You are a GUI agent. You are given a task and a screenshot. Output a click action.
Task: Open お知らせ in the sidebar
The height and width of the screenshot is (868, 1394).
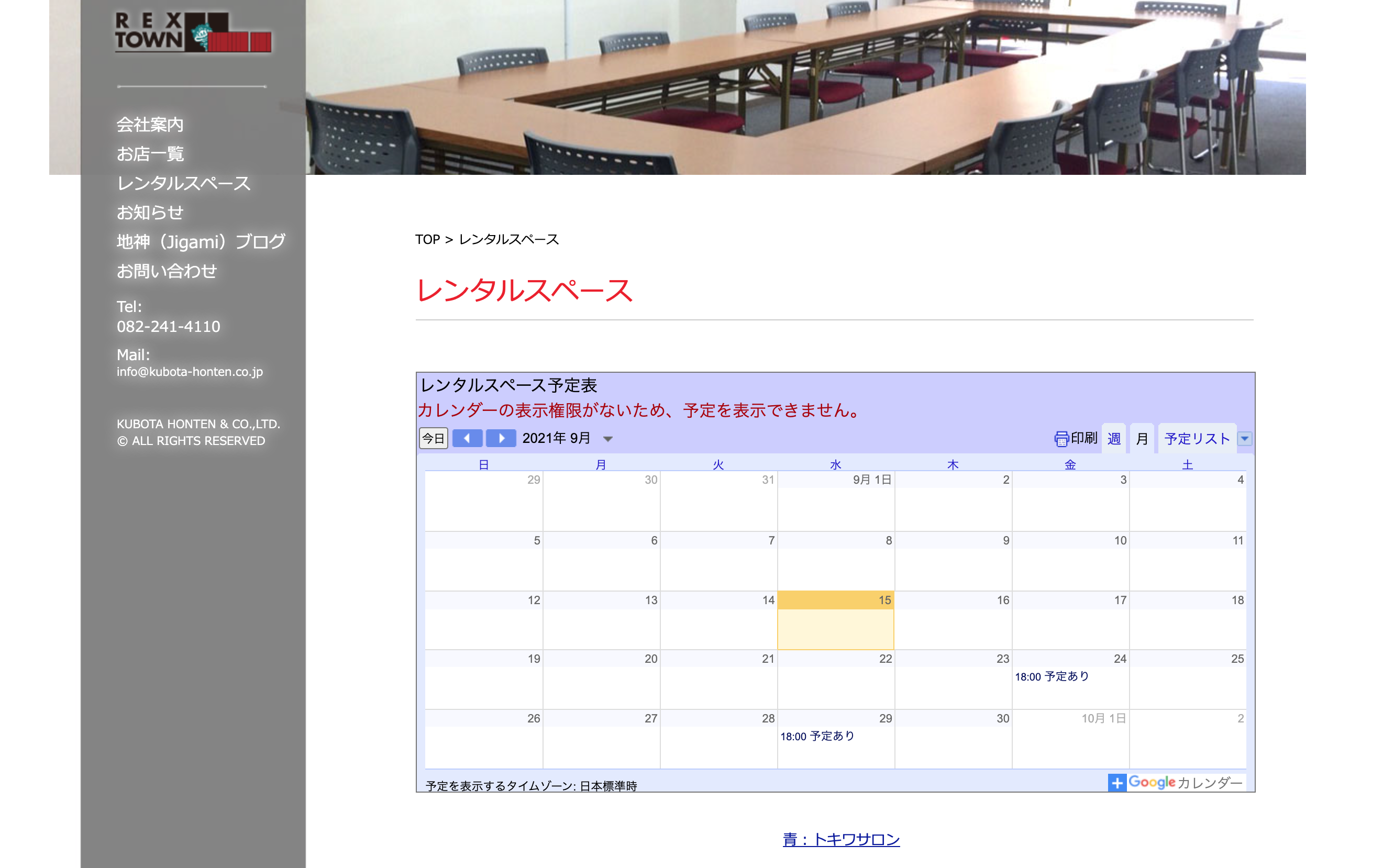[150, 213]
